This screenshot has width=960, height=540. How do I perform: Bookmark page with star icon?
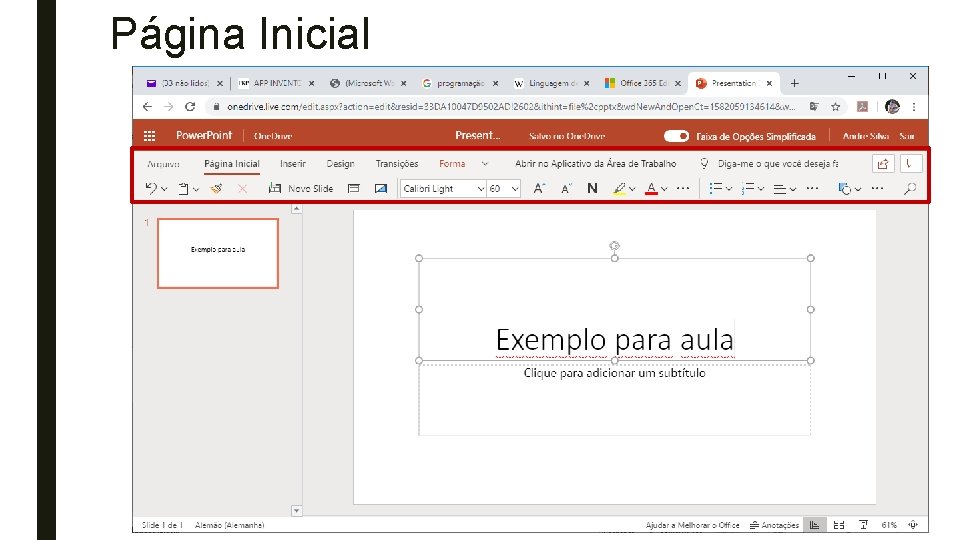coord(836,107)
